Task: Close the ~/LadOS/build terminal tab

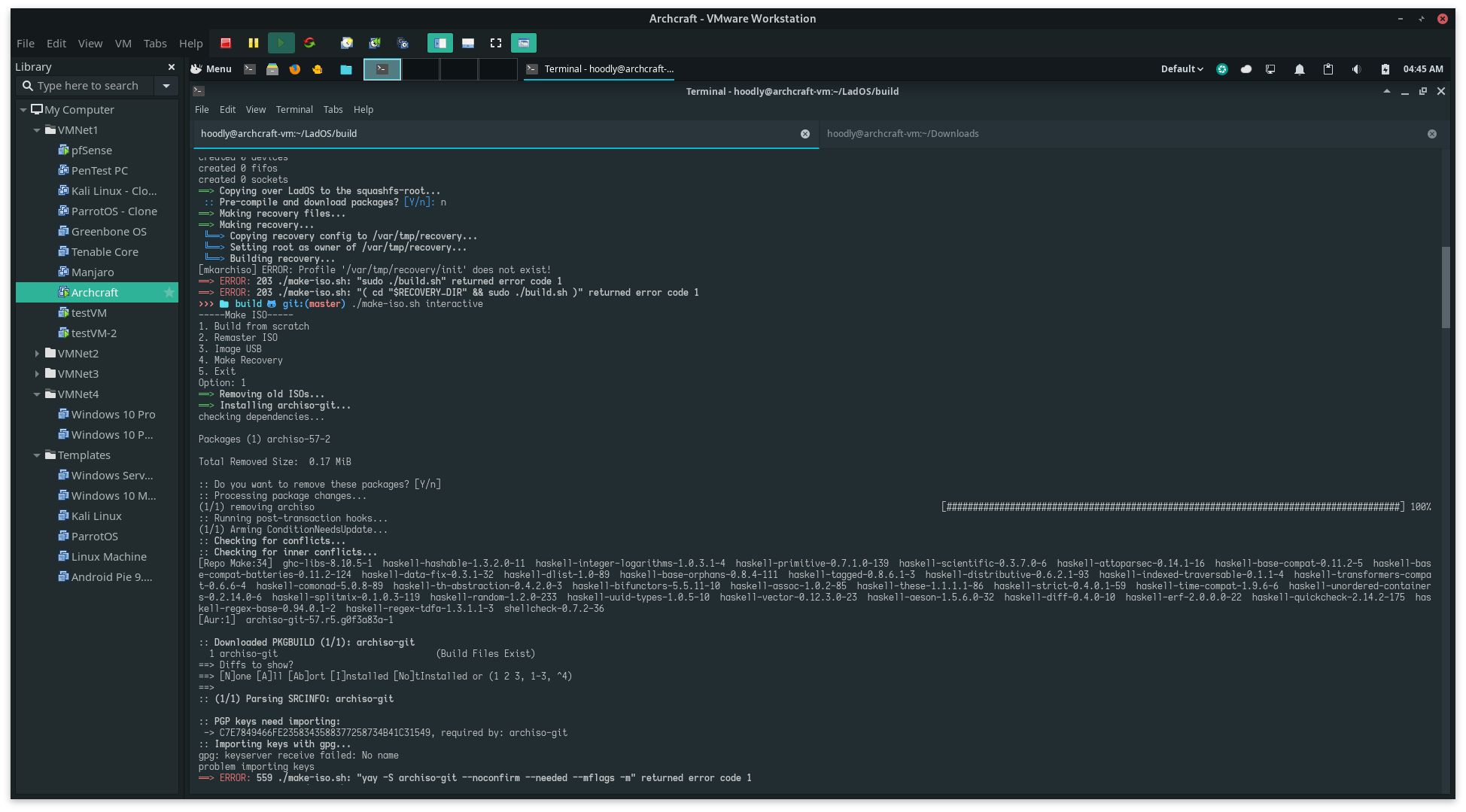Action: pyautogui.click(x=805, y=134)
